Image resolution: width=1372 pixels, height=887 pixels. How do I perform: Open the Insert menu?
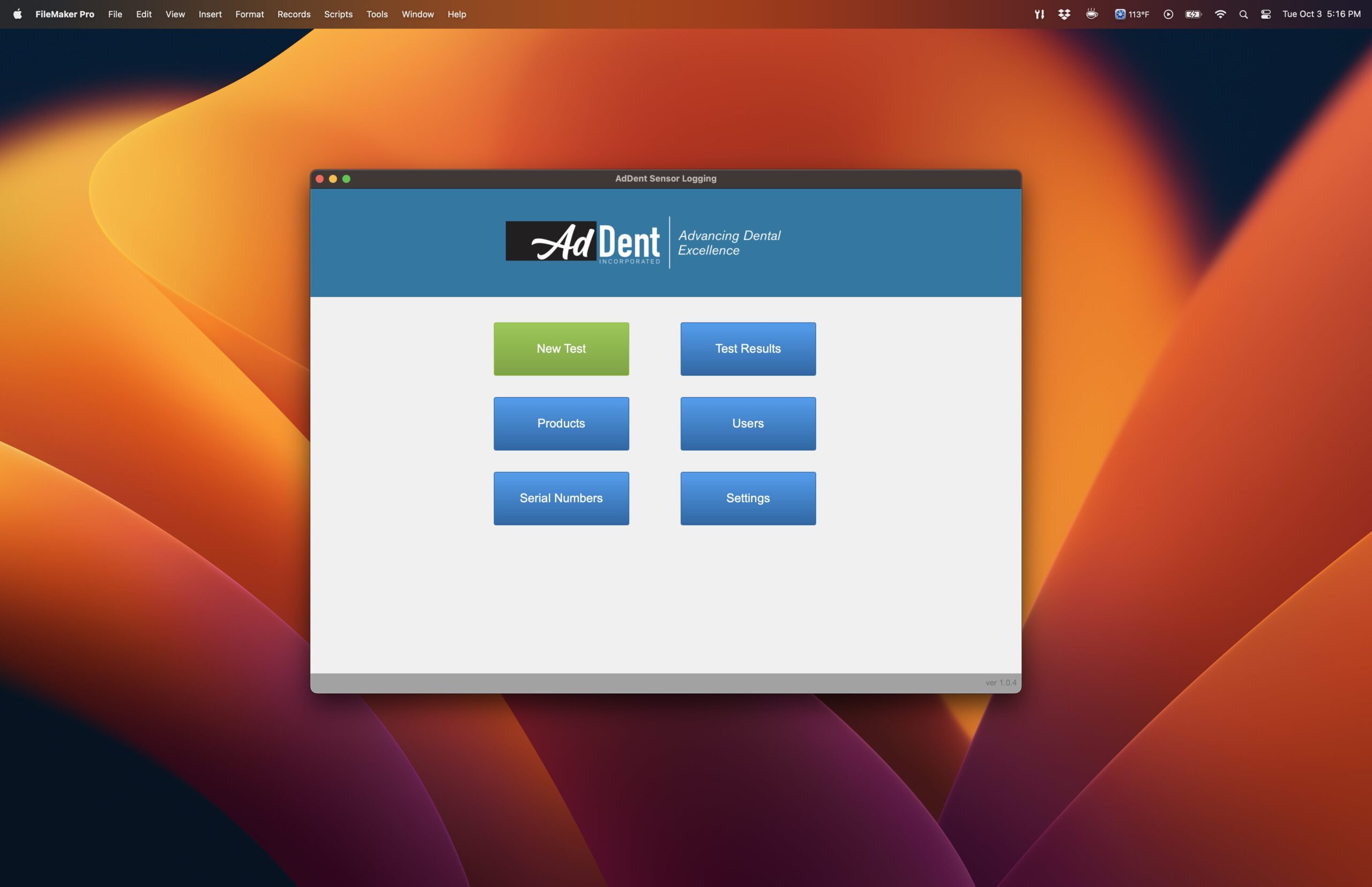[210, 14]
